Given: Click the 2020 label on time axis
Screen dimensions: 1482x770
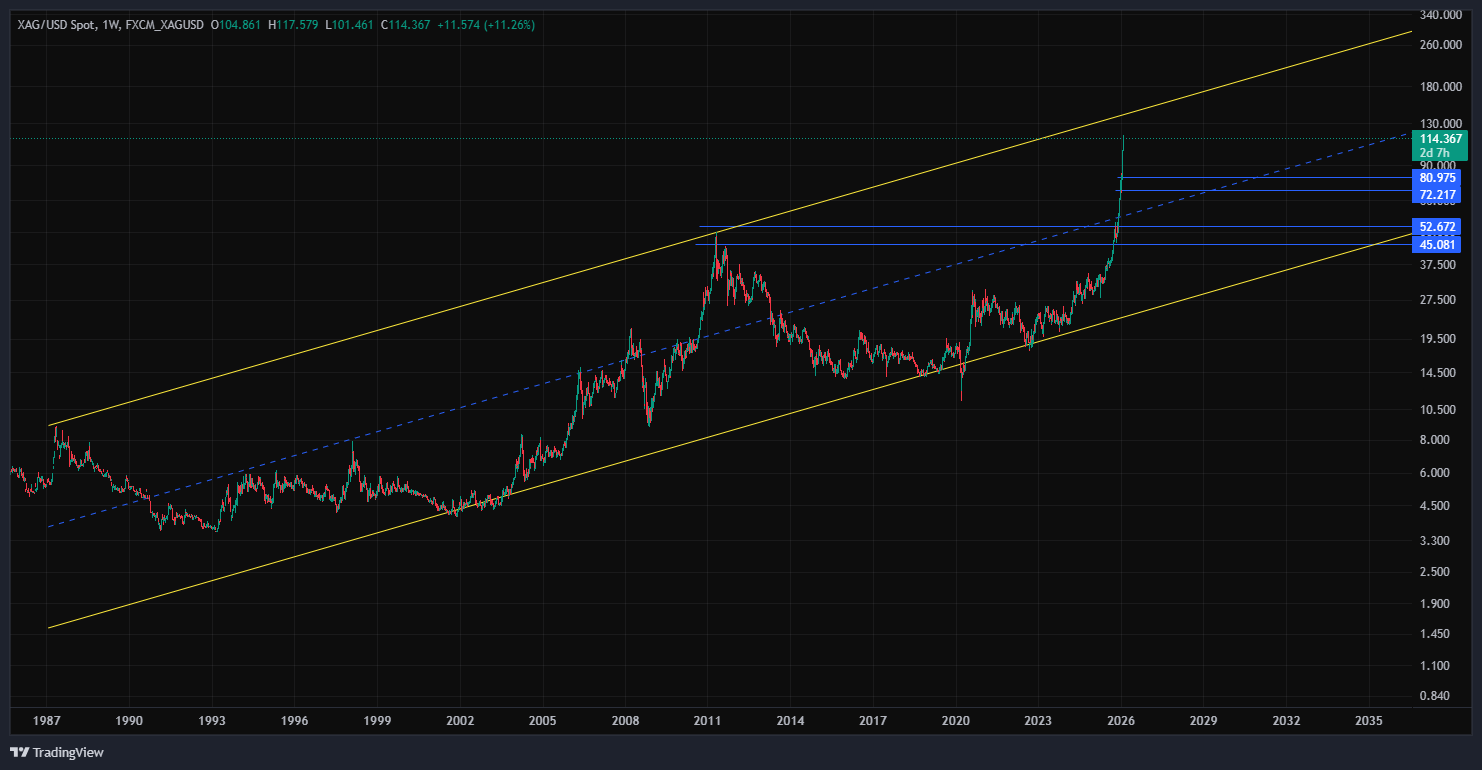Looking at the screenshot, I should coord(956,720).
